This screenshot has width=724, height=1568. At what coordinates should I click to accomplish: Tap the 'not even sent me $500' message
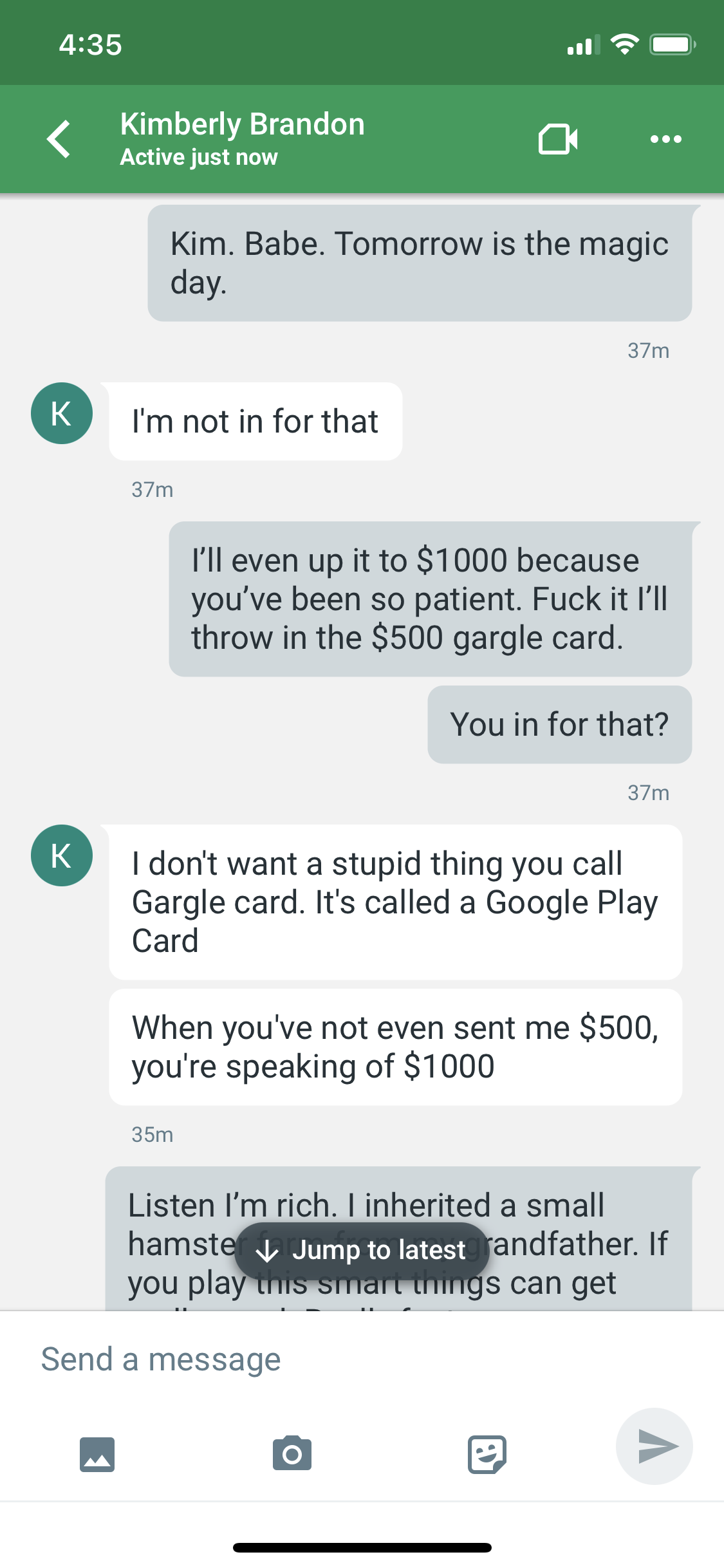pyautogui.click(x=396, y=1047)
